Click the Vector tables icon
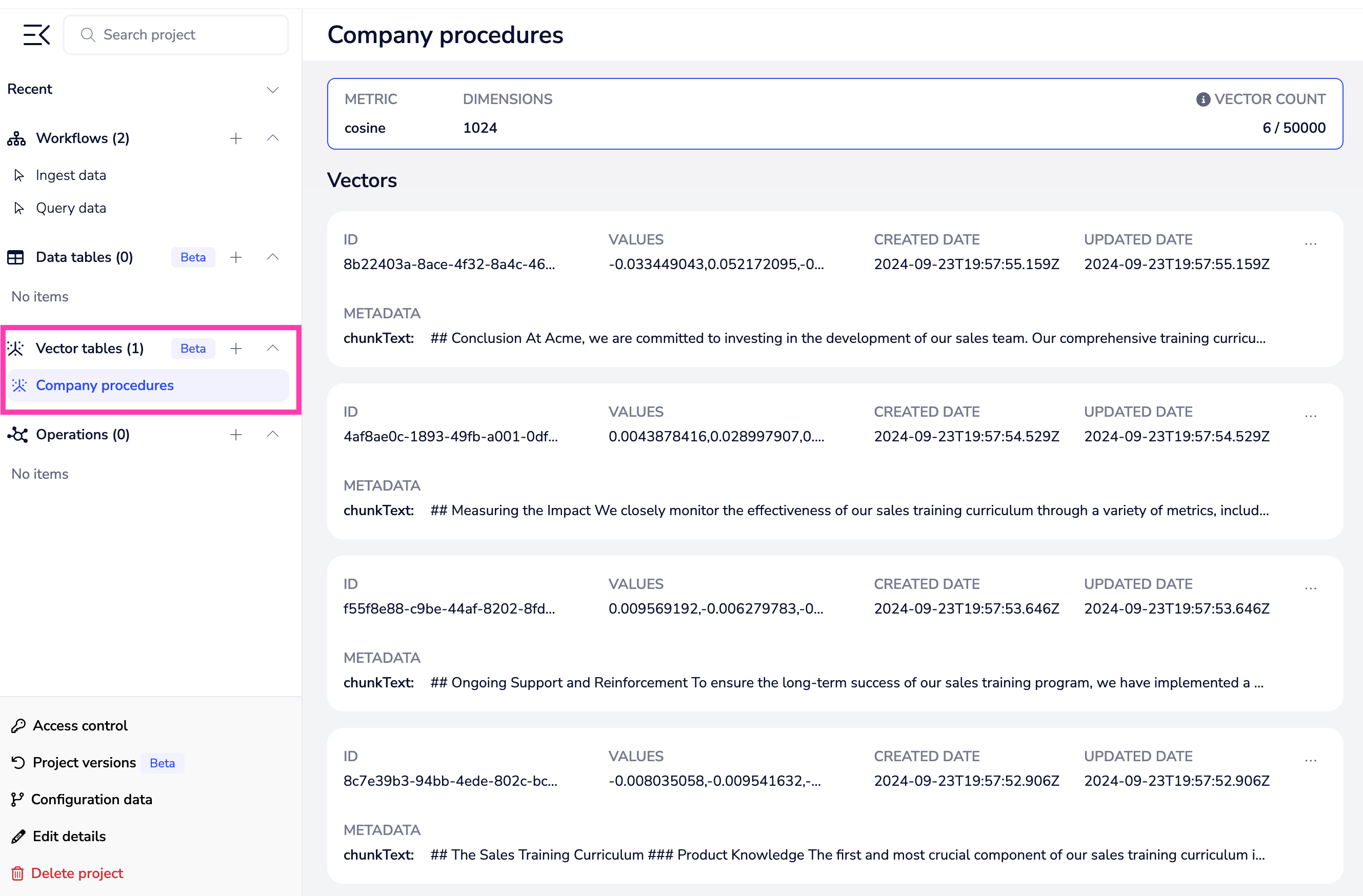The height and width of the screenshot is (896, 1363). click(15, 348)
